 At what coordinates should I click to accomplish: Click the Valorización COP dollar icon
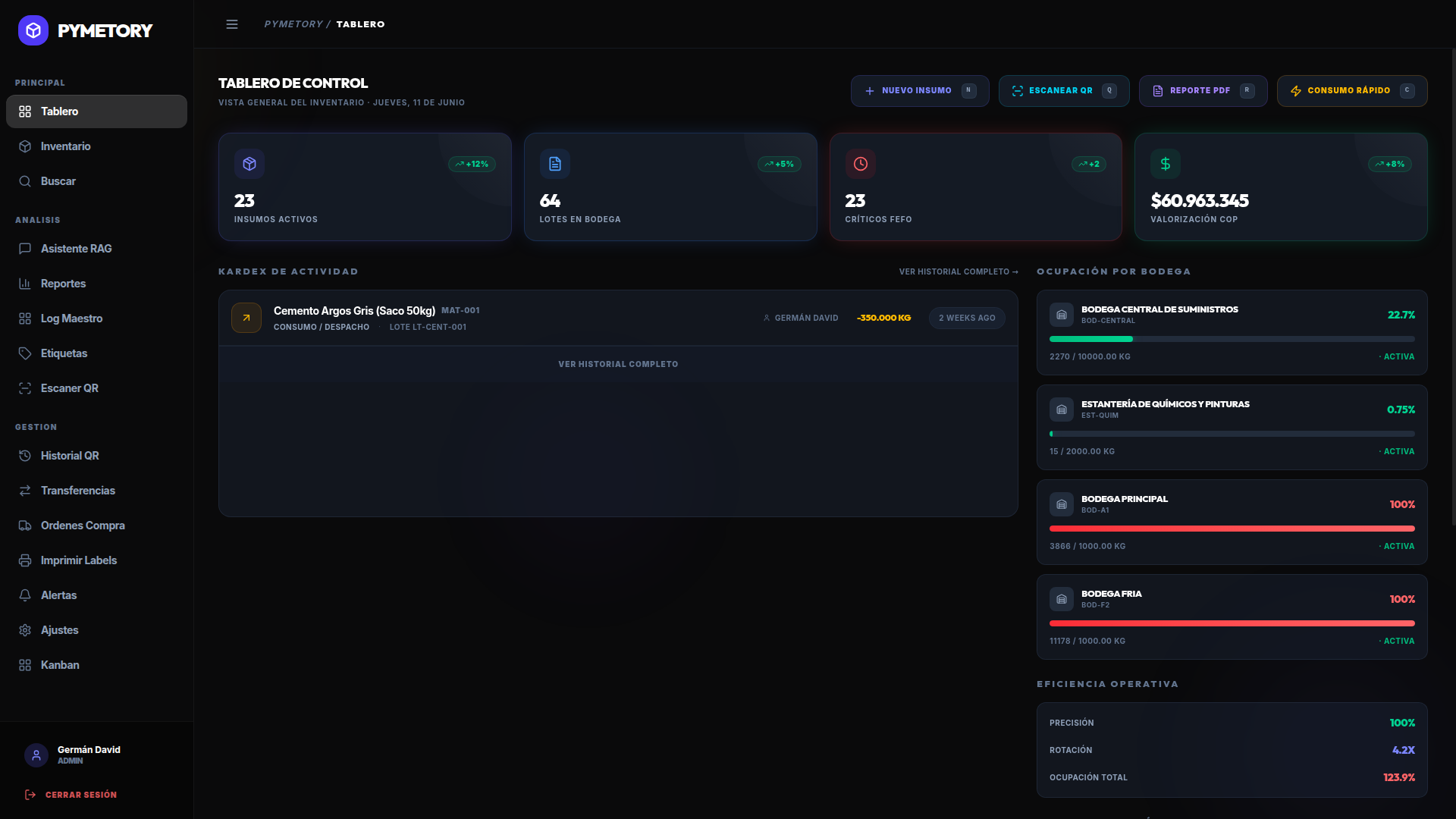click(x=1166, y=164)
